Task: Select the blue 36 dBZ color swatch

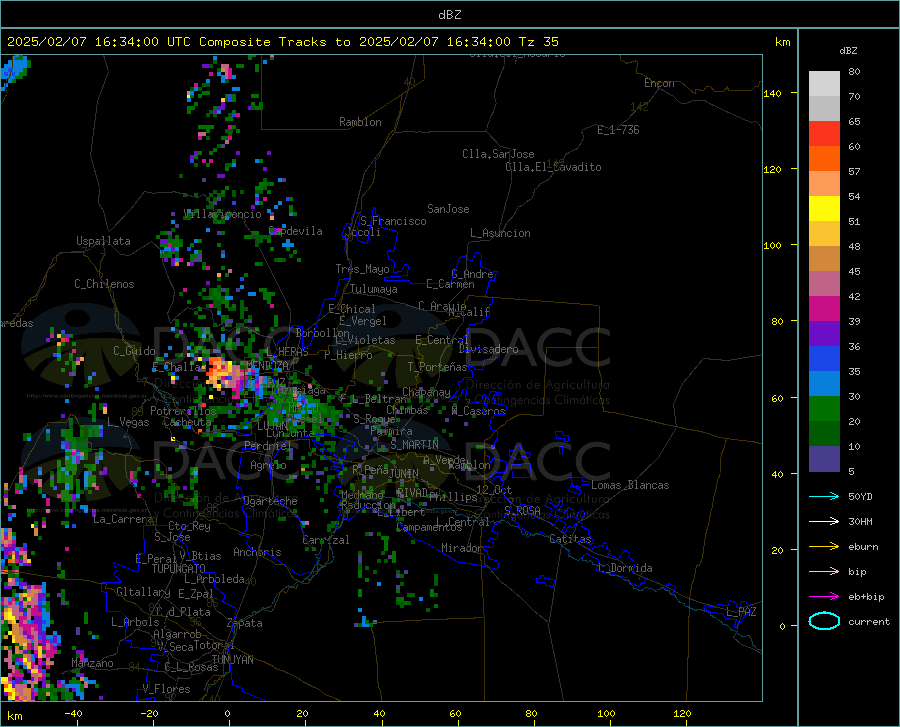Action: 824,359
